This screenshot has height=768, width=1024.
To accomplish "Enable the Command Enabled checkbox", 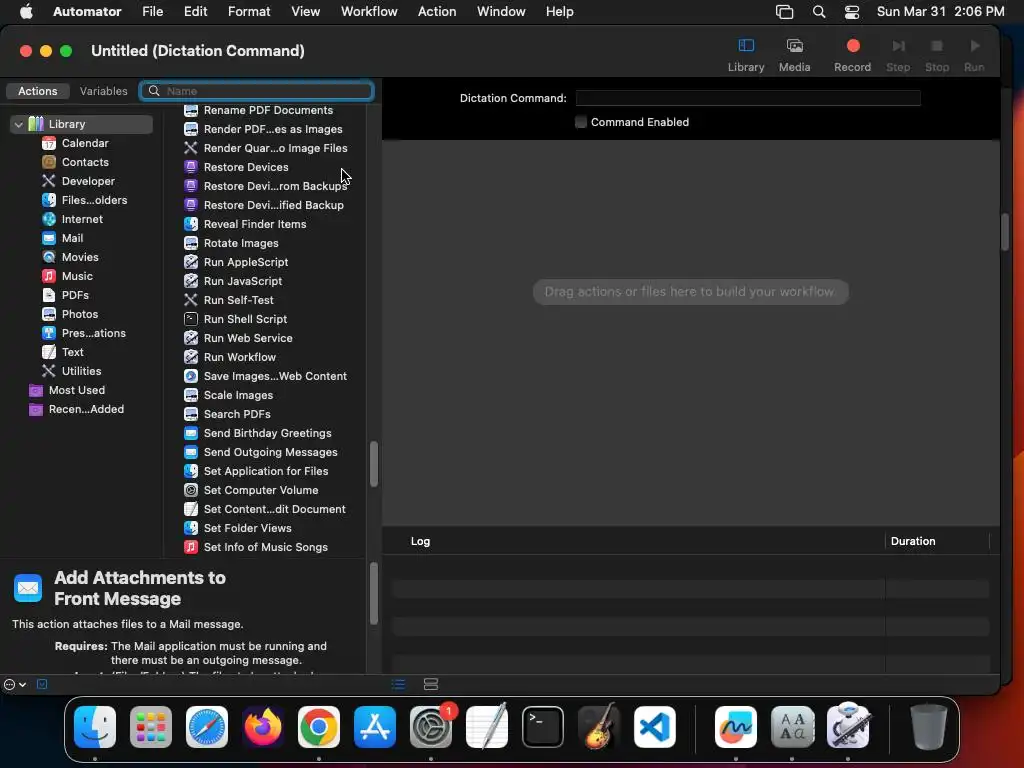I will pos(581,122).
